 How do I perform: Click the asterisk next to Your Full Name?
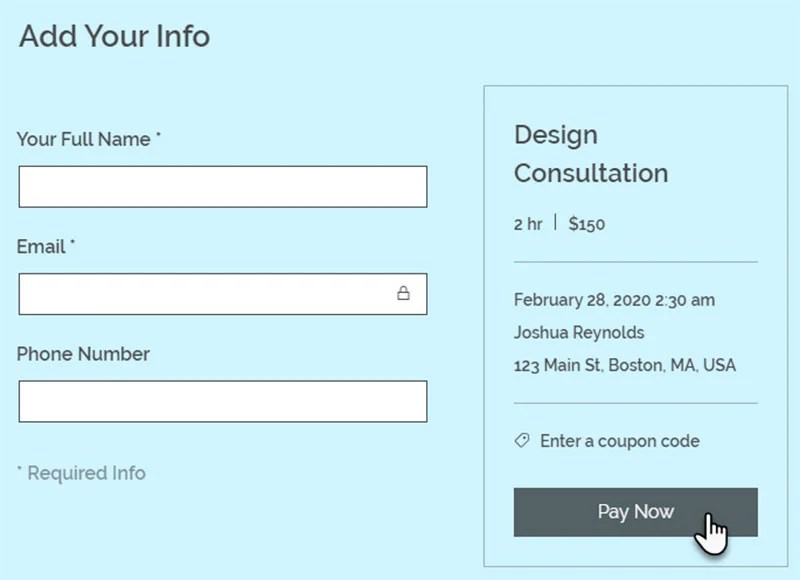pyautogui.click(x=157, y=135)
